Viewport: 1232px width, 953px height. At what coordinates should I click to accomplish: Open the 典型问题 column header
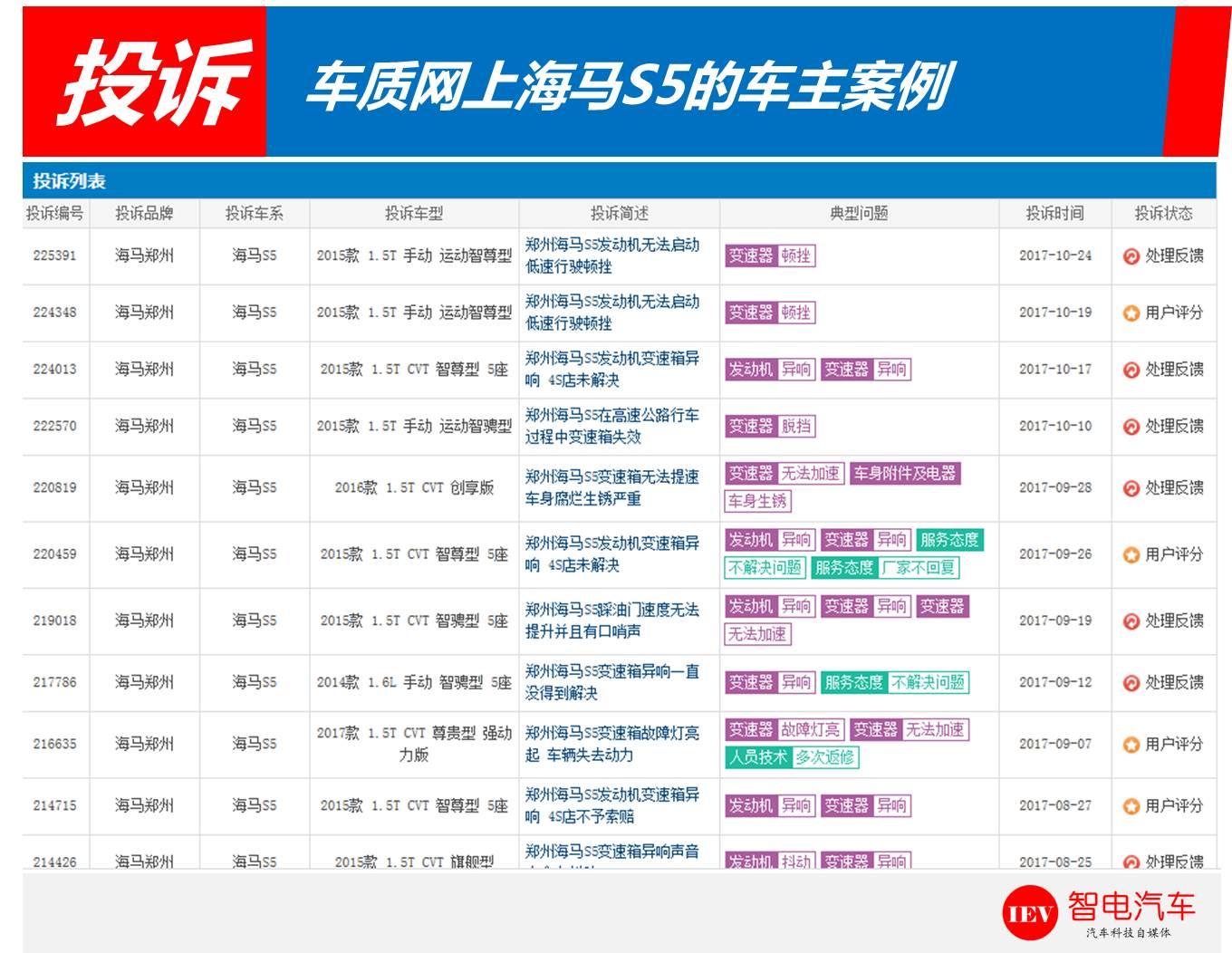pyautogui.click(x=859, y=213)
